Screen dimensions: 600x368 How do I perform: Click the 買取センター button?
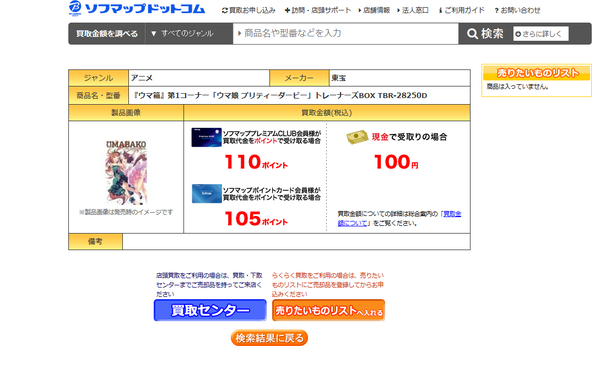pos(210,310)
